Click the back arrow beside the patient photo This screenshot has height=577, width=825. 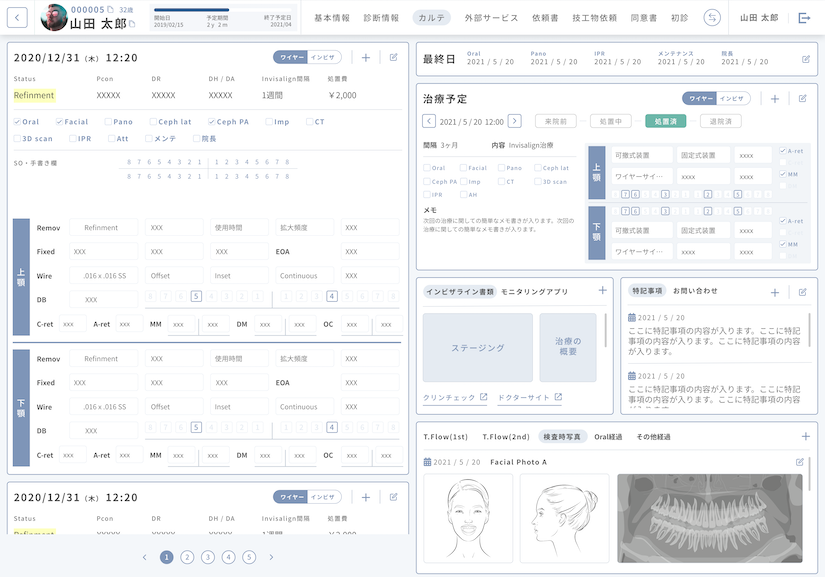tap(19, 17)
